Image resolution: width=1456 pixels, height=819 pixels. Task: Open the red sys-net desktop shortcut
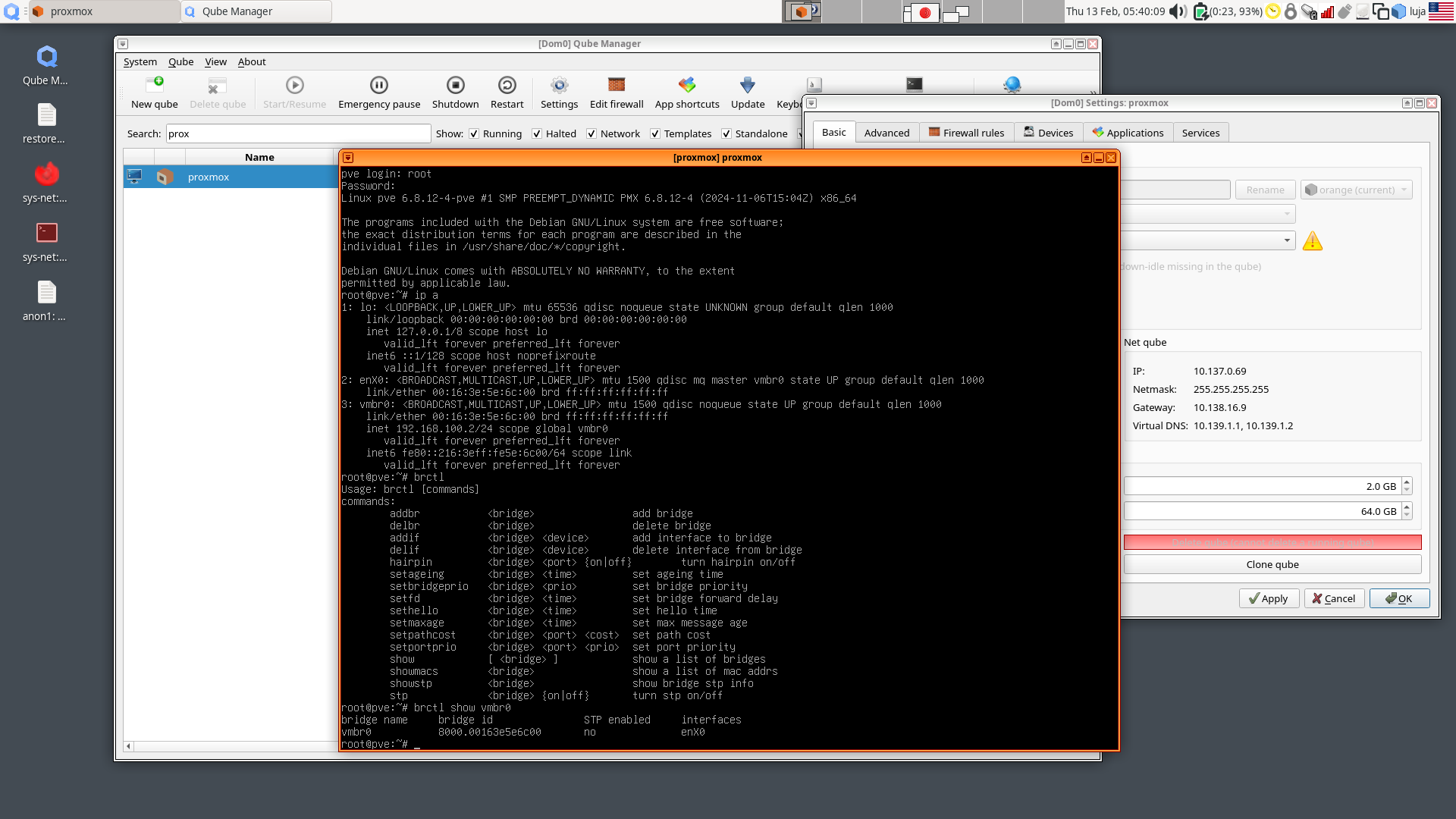46,183
